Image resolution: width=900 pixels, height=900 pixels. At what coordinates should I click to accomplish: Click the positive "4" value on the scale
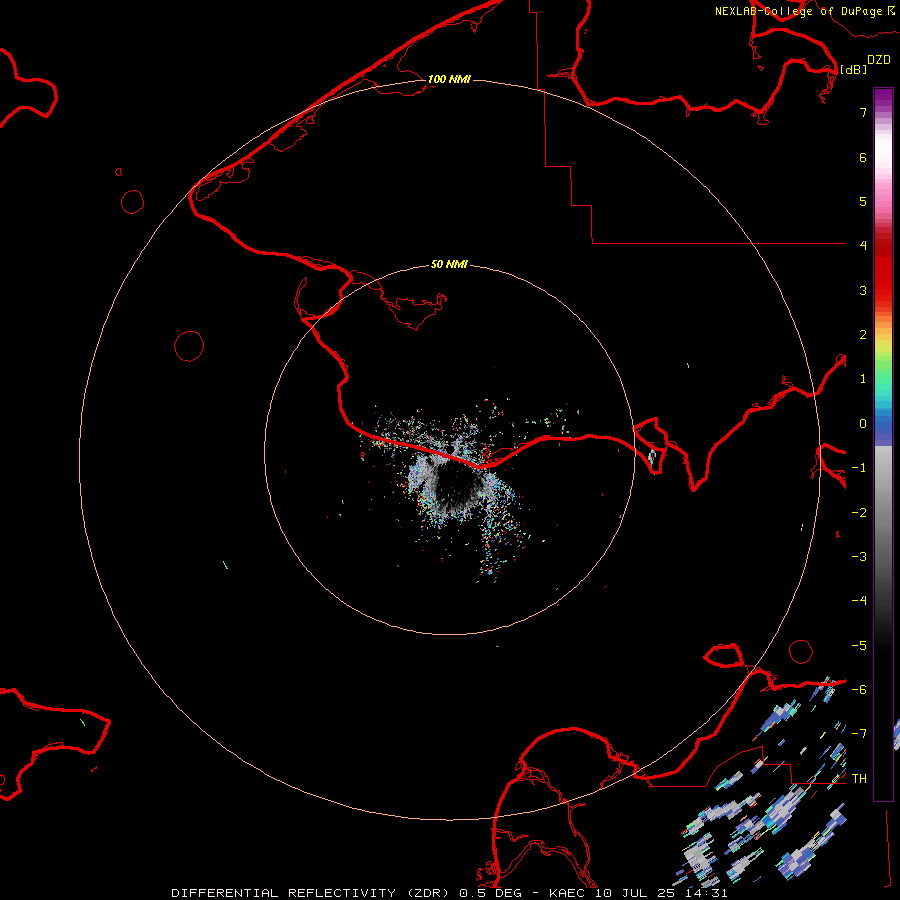863,245
